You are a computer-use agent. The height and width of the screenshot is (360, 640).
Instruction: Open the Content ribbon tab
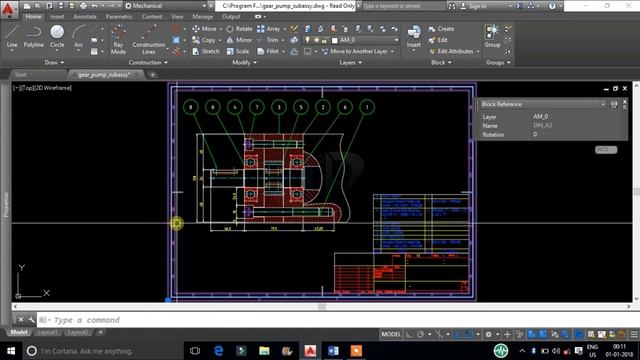pos(152,17)
